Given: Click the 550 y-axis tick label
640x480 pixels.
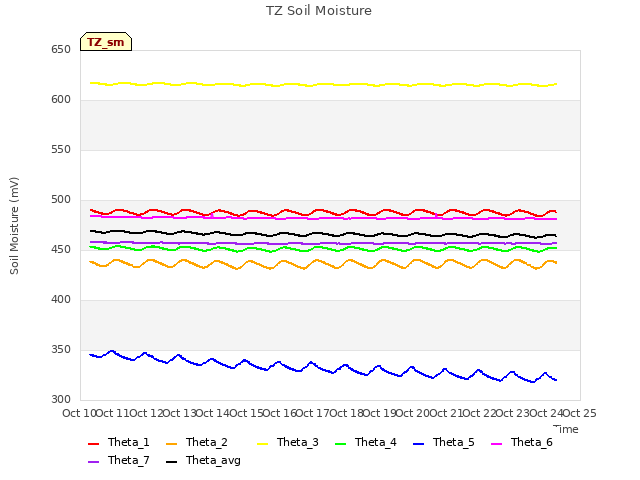Looking at the screenshot, I should tap(61, 149).
